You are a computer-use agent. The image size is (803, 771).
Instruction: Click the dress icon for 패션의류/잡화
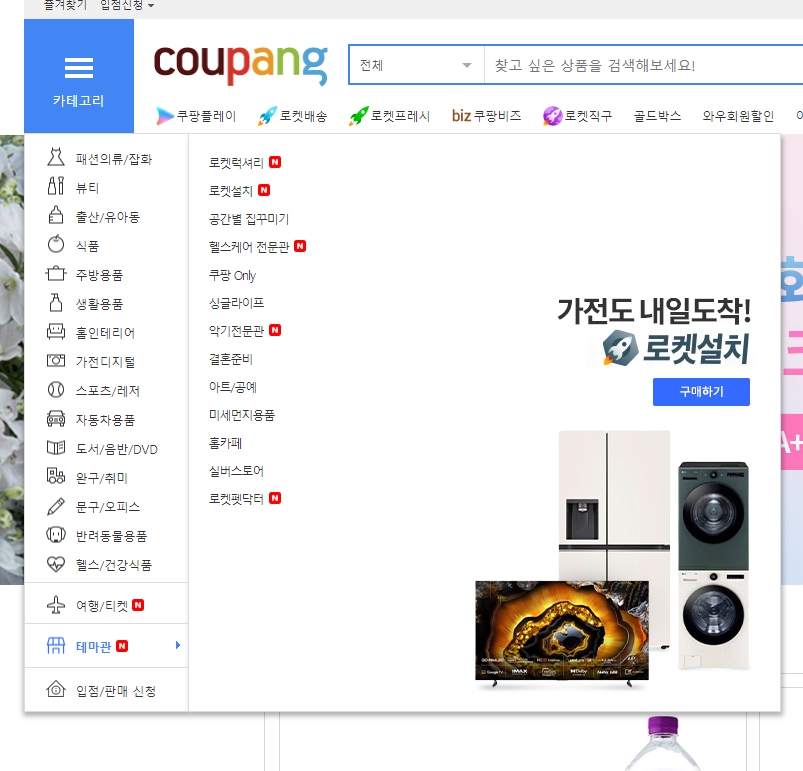(56, 157)
